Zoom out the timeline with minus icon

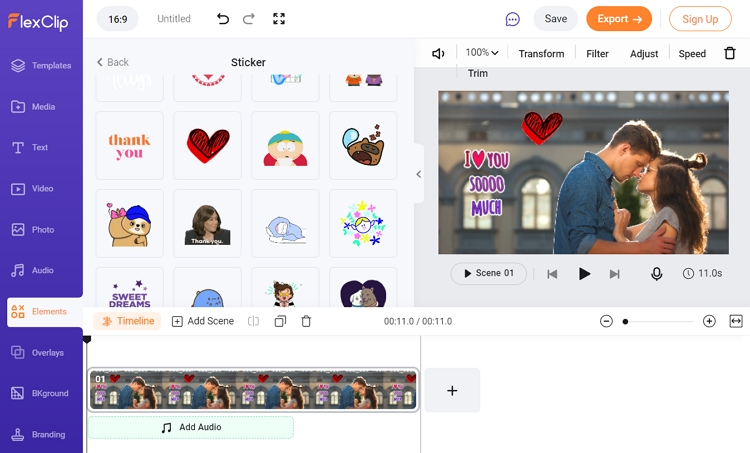(x=606, y=321)
